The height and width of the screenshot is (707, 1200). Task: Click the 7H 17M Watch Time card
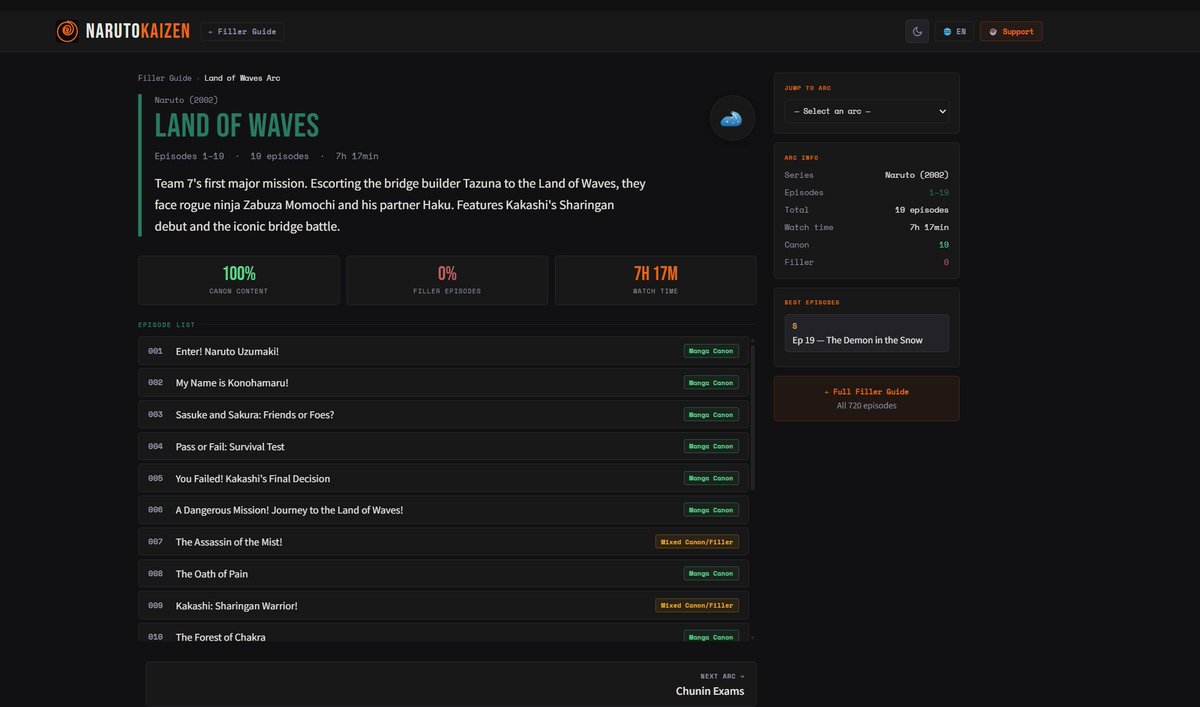click(656, 280)
